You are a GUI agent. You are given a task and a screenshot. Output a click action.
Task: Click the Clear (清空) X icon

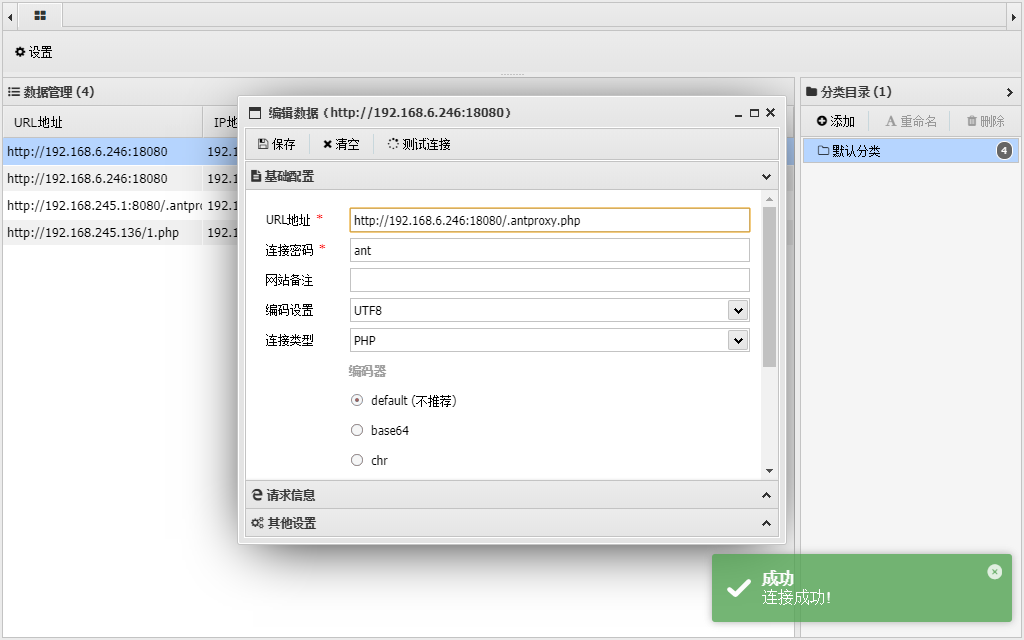327,144
